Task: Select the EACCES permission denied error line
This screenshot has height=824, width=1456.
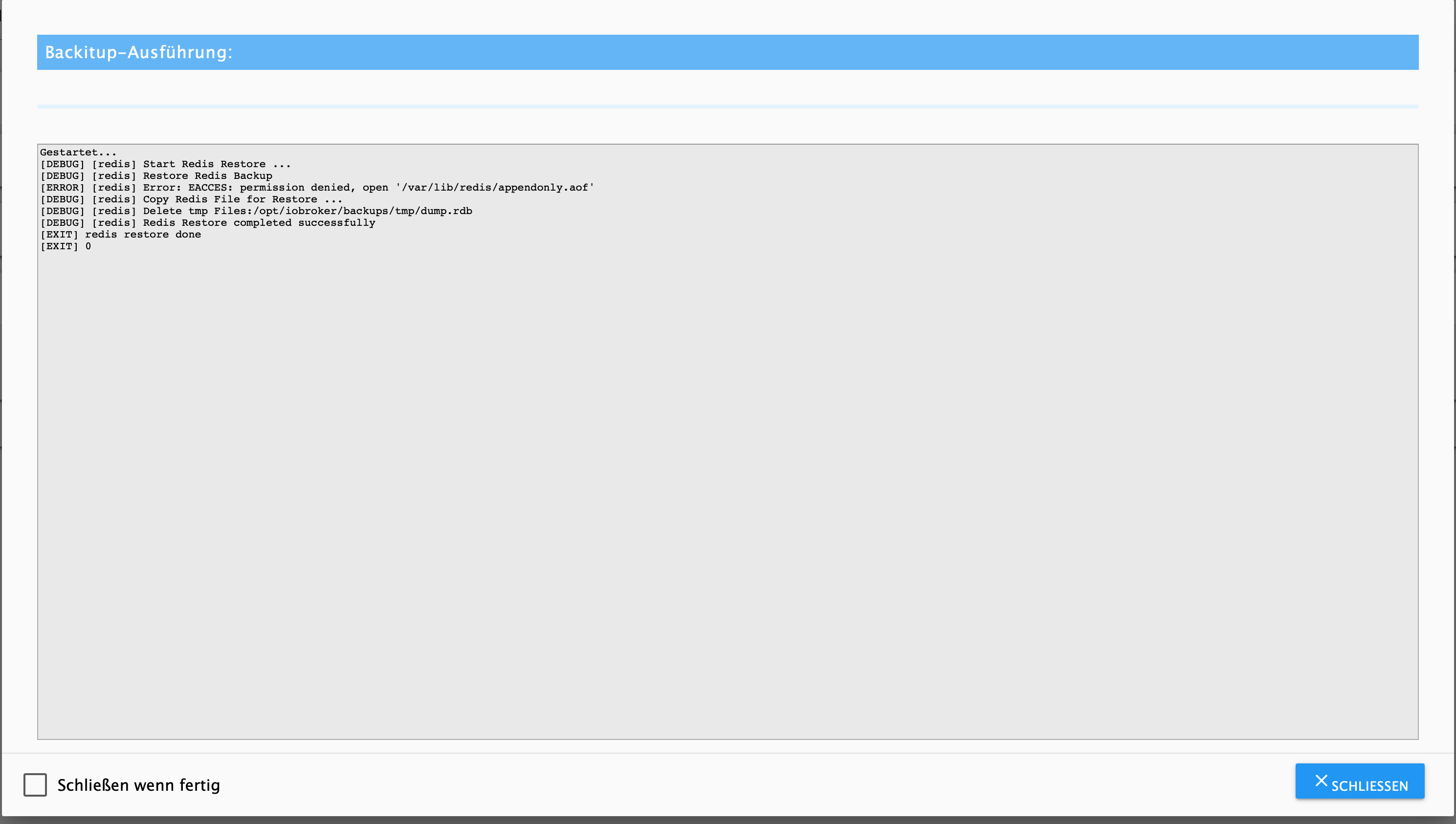Action: click(x=317, y=188)
